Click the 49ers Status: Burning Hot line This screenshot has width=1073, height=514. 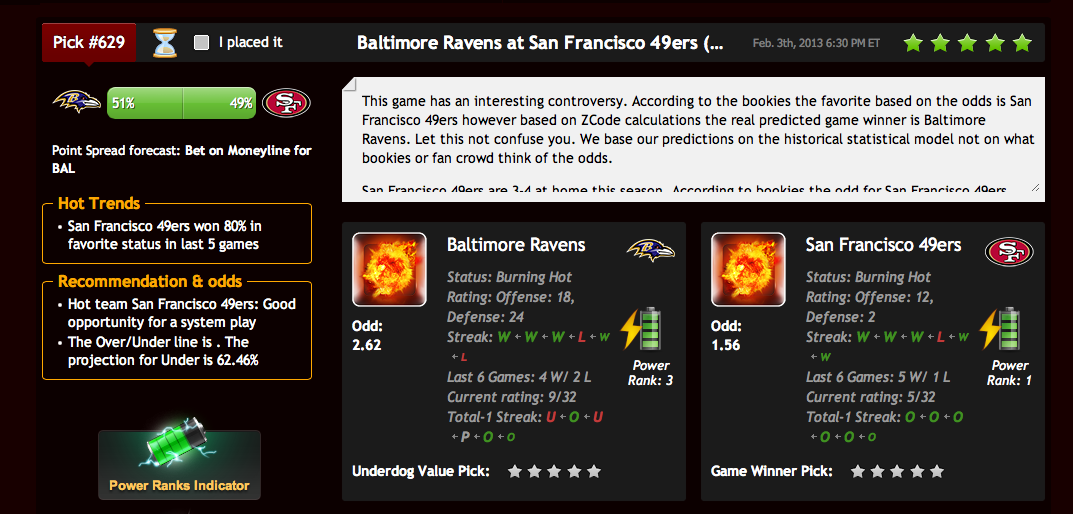point(868,277)
